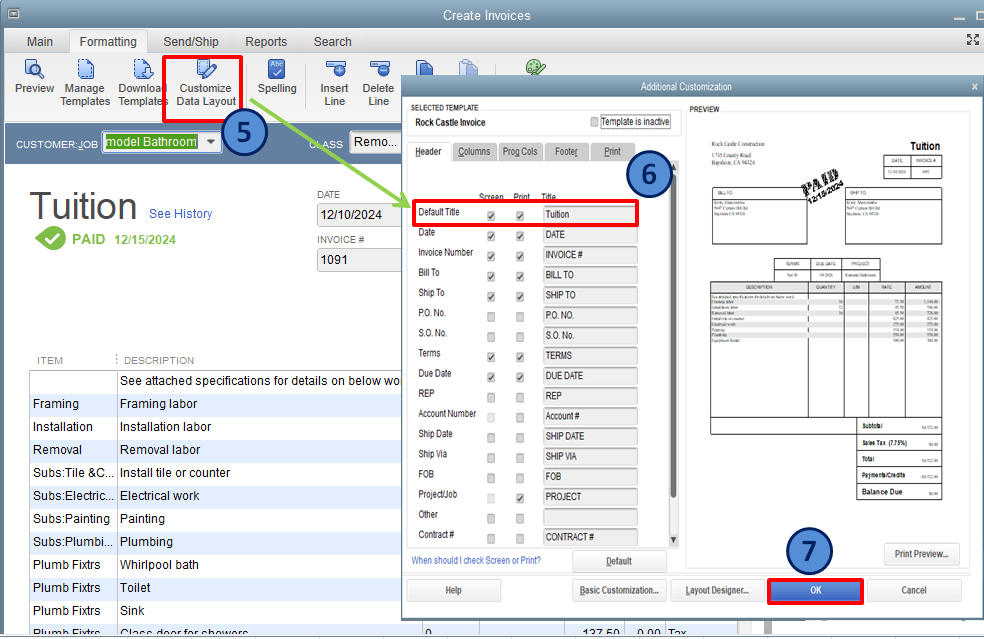Open the Class dropdown field
984x639 pixels.
375,142
